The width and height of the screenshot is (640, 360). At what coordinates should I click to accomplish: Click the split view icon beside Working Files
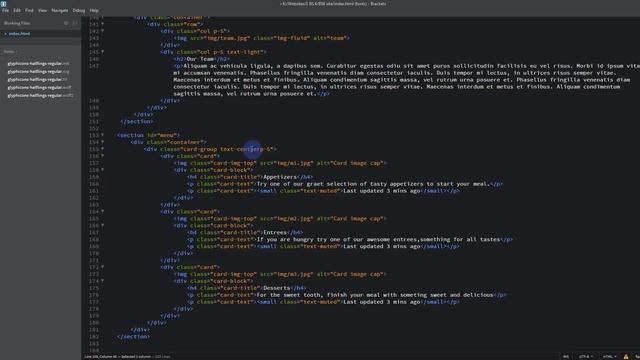click(x=75, y=23)
